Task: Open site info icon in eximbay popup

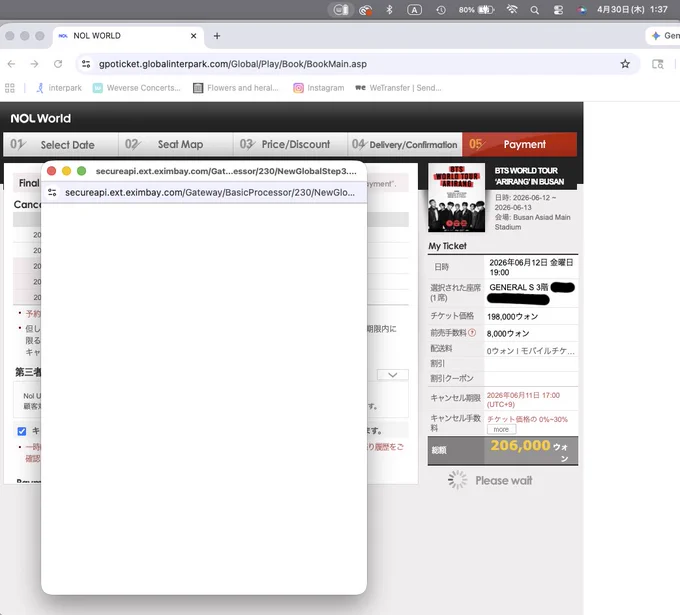Action: point(52,193)
